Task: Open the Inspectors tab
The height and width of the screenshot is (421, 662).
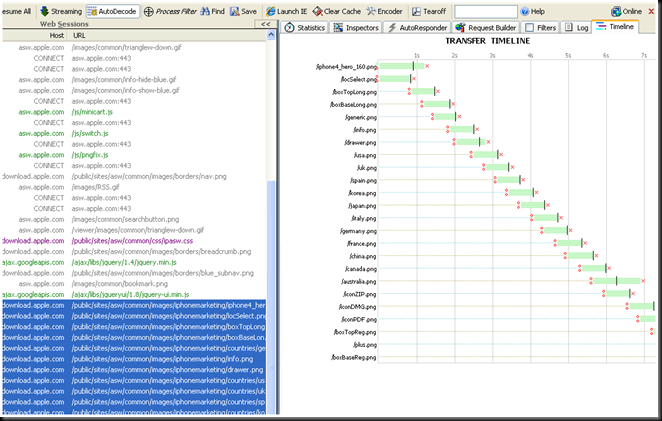Action: pyautogui.click(x=355, y=27)
